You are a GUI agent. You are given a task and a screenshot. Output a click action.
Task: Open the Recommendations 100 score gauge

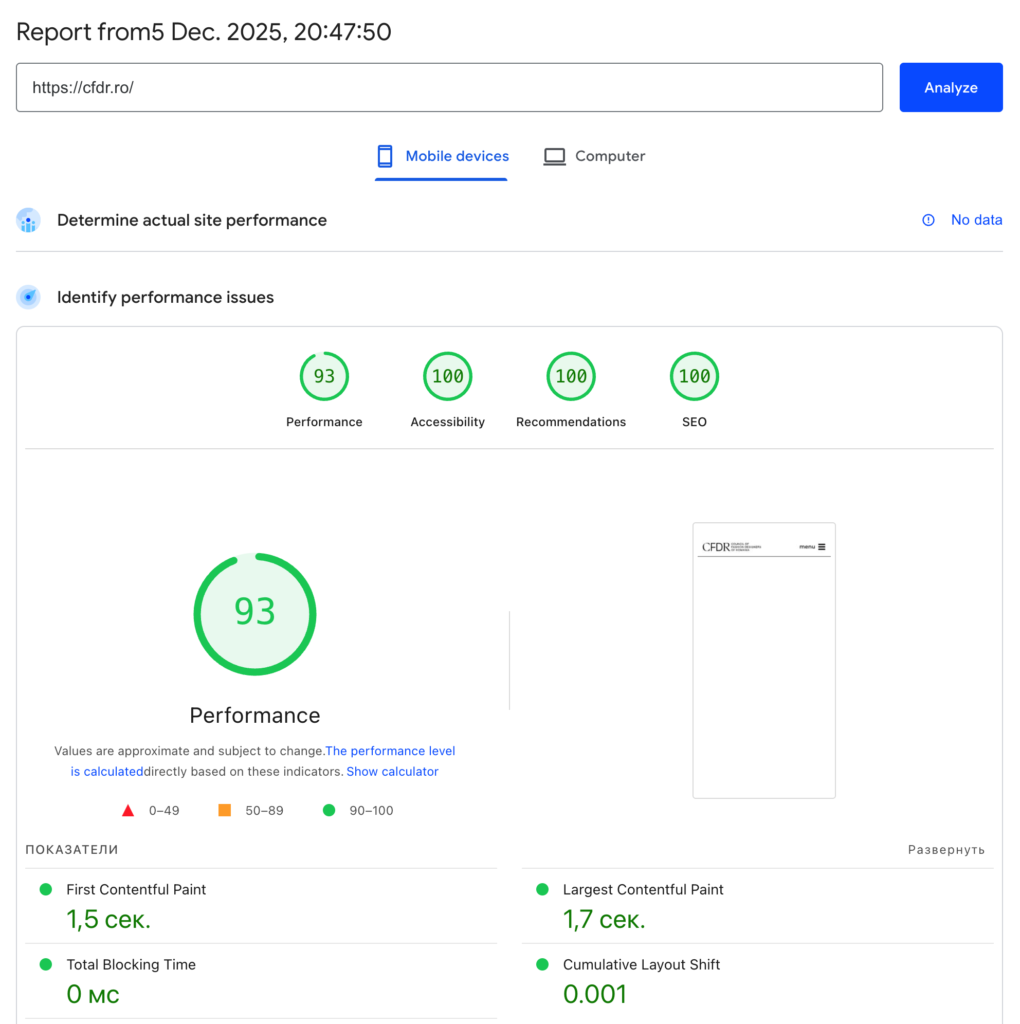pos(571,377)
